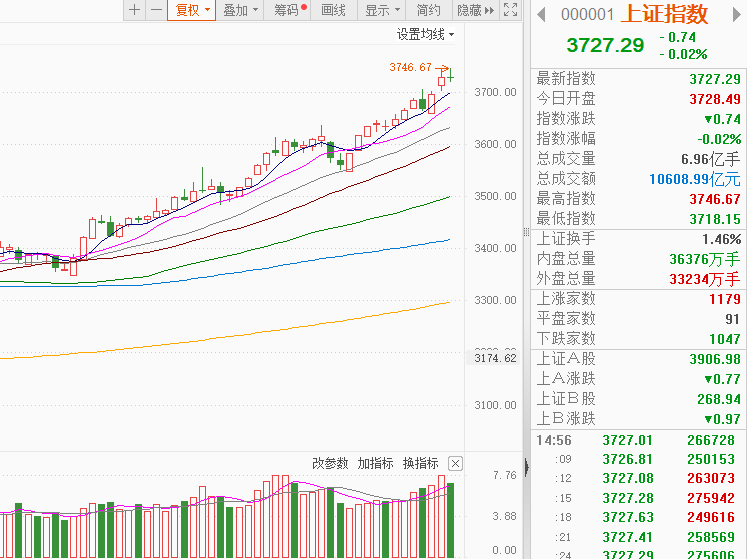Open 设置均线 moving average settings
This screenshot has height=559, width=747.
[424, 34]
